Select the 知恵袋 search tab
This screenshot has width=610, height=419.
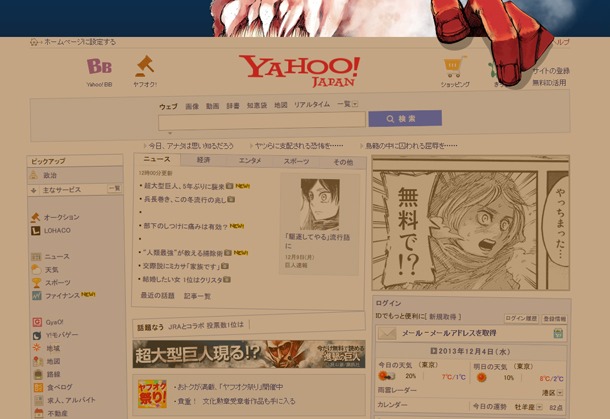click(x=257, y=105)
